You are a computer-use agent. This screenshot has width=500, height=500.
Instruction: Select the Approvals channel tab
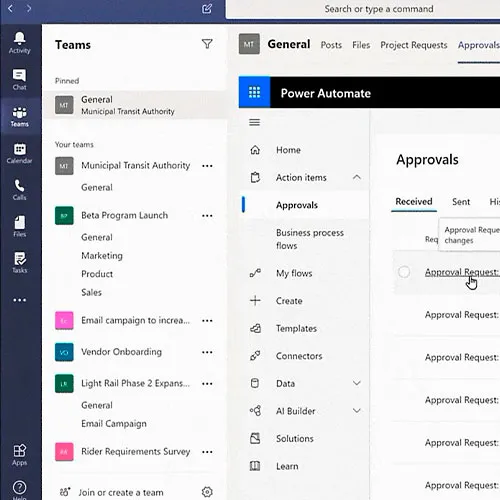pyautogui.click(x=479, y=45)
